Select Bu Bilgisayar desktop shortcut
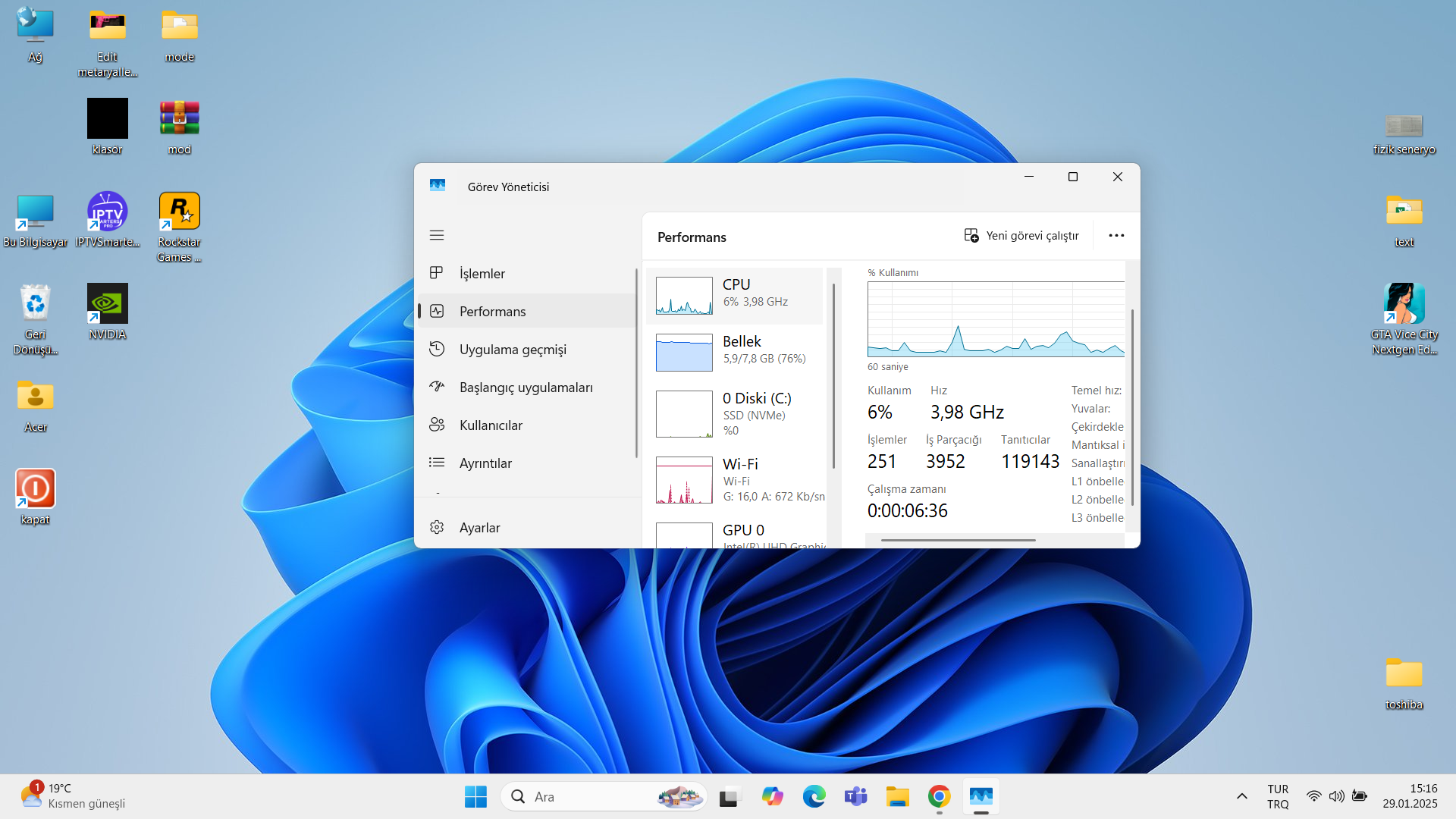The width and height of the screenshot is (1456, 819). click(35, 221)
